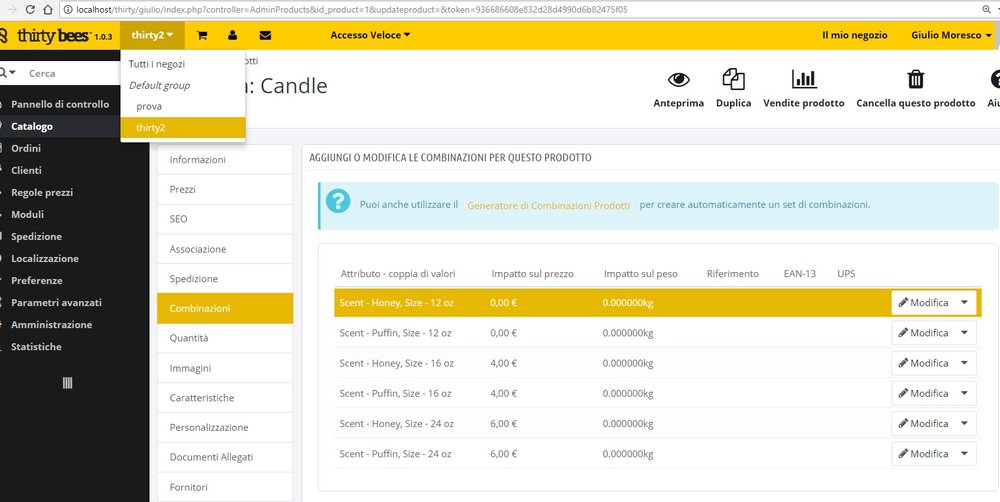Image resolution: width=1000 pixels, height=502 pixels.
Task: Expand the Accesso Veloce dropdown
Action: 370,35
